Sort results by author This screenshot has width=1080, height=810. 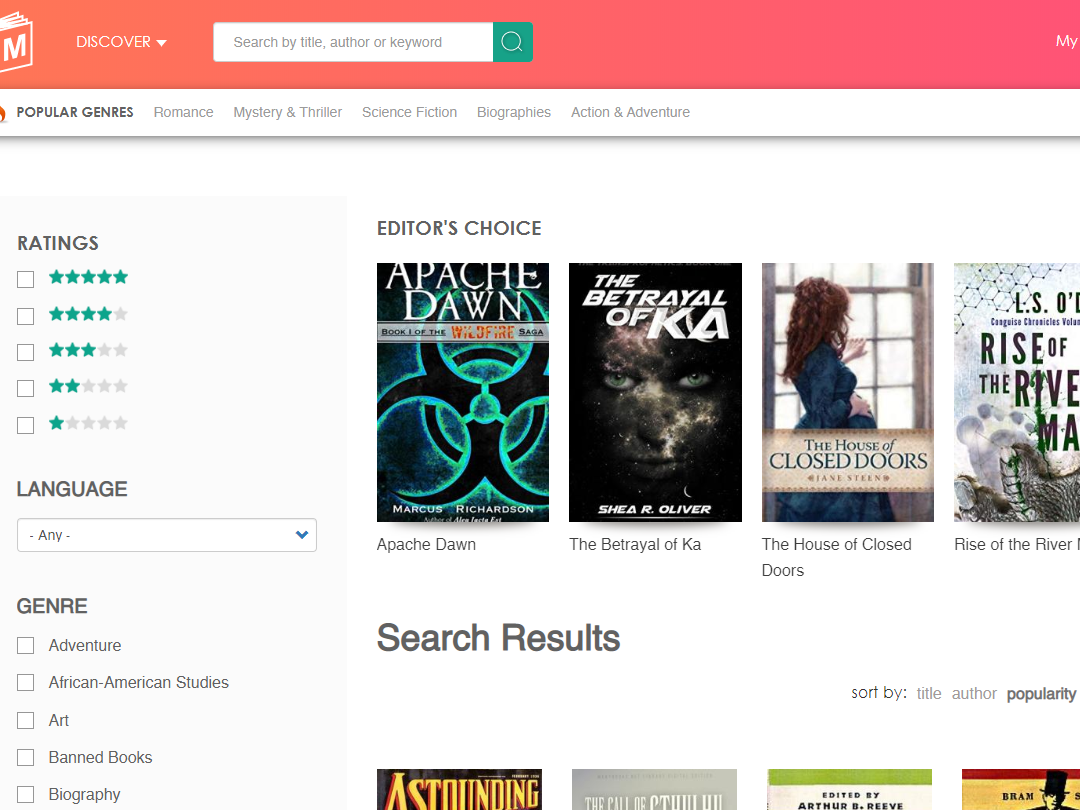tap(974, 693)
